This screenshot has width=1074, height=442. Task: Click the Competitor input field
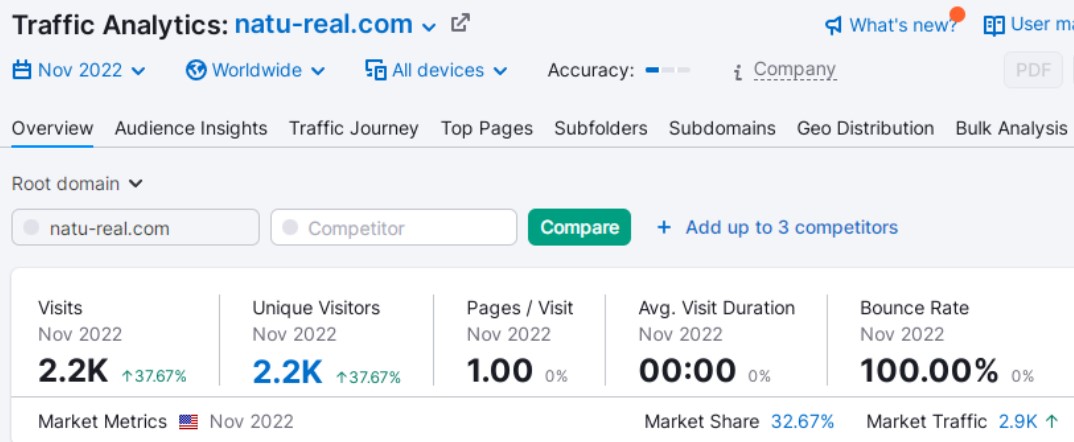(394, 228)
